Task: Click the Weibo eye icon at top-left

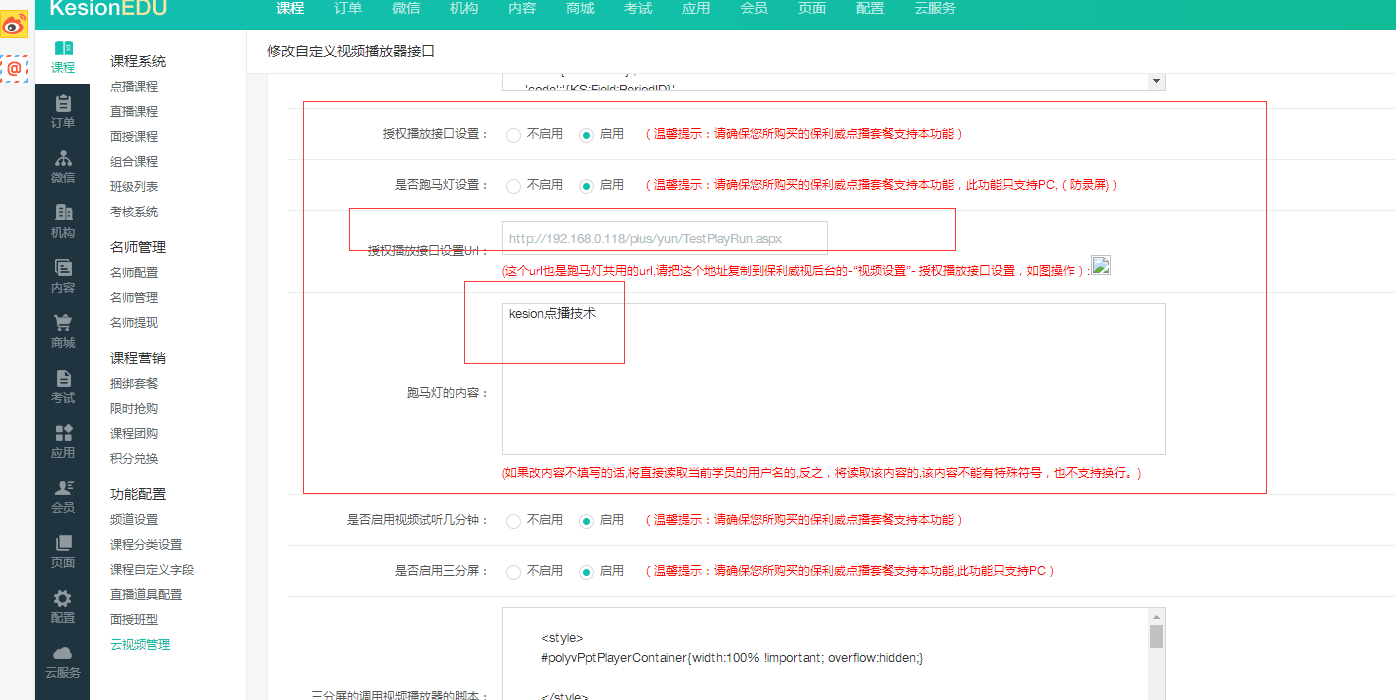Action: click(14, 24)
